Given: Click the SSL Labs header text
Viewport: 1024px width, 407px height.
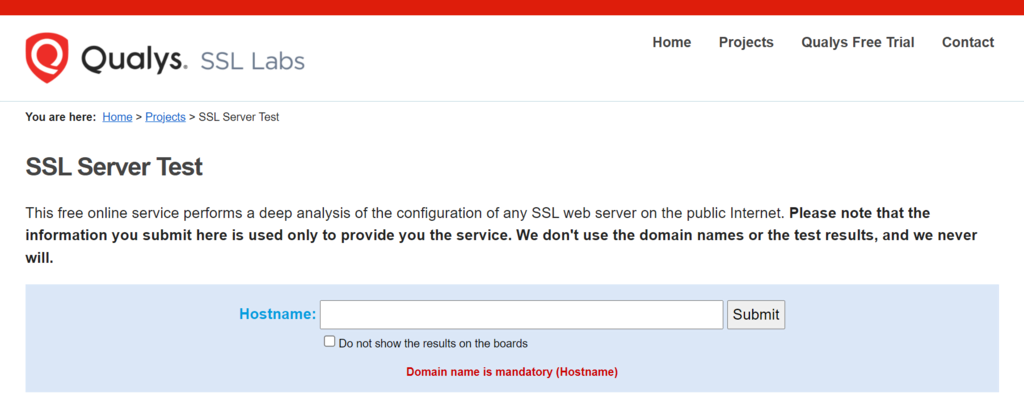Looking at the screenshot, I should pyautogui.click(x=252, y=61).
